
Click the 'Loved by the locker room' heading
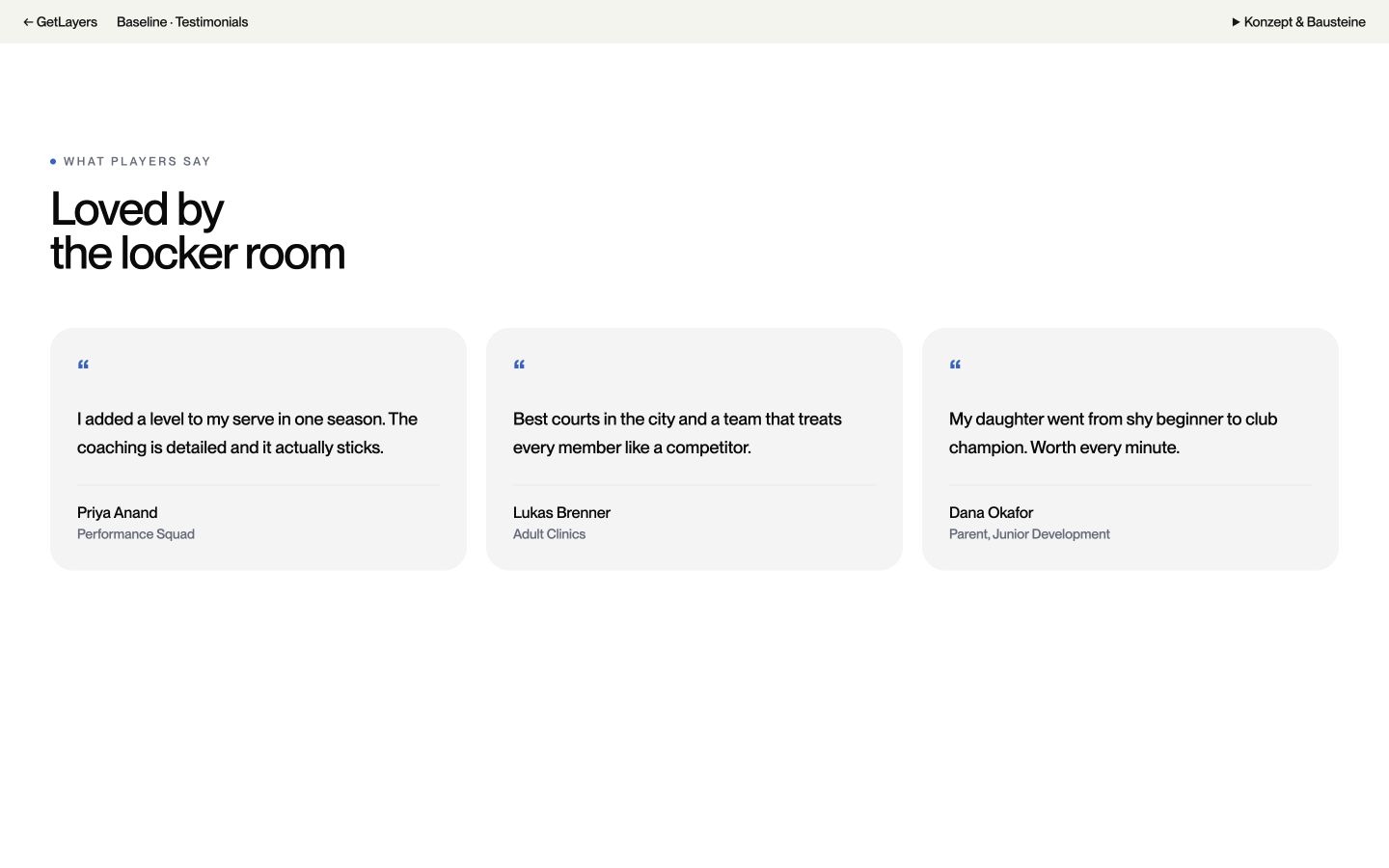tap(198, 231)
